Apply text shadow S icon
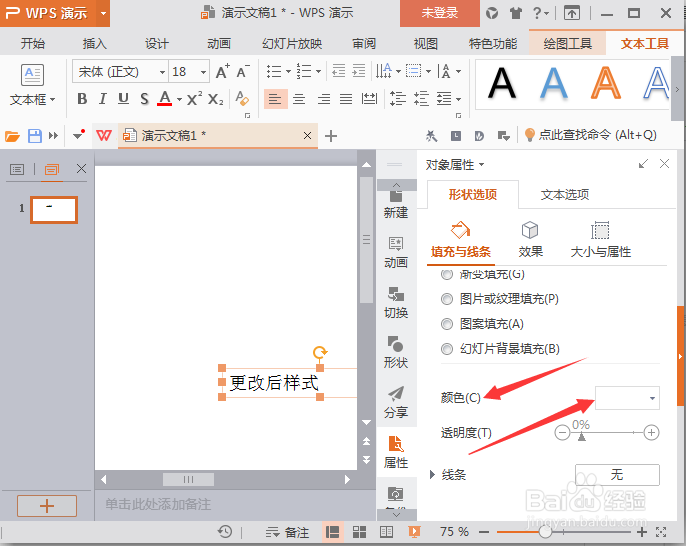This screenshot has width=686, height=546. click(x=144, y=99)
